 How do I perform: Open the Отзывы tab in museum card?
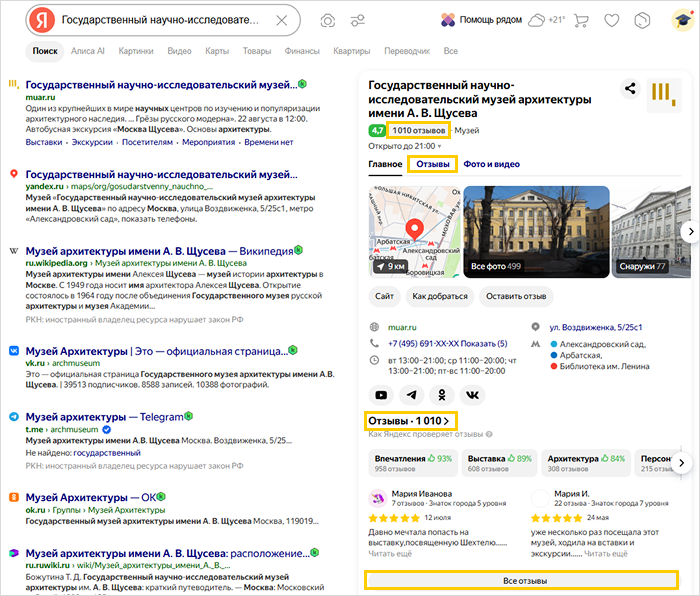tap(433, 164)
